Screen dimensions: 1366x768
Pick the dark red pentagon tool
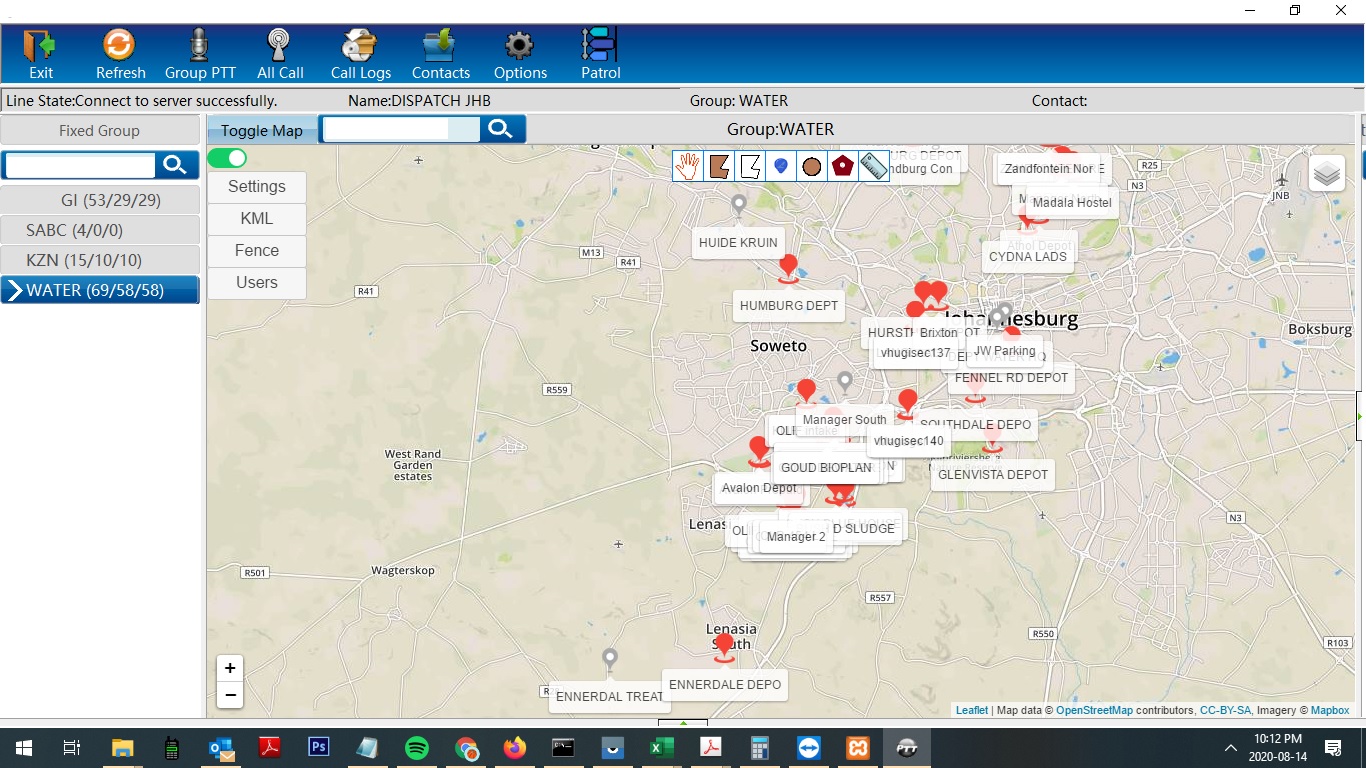tap(843, 166)
